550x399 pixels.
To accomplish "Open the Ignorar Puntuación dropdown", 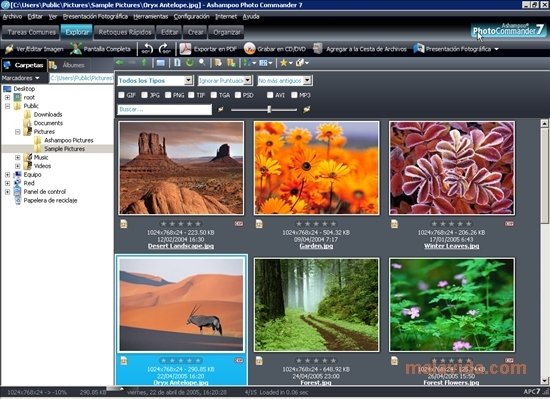I will tap(248, 81).
